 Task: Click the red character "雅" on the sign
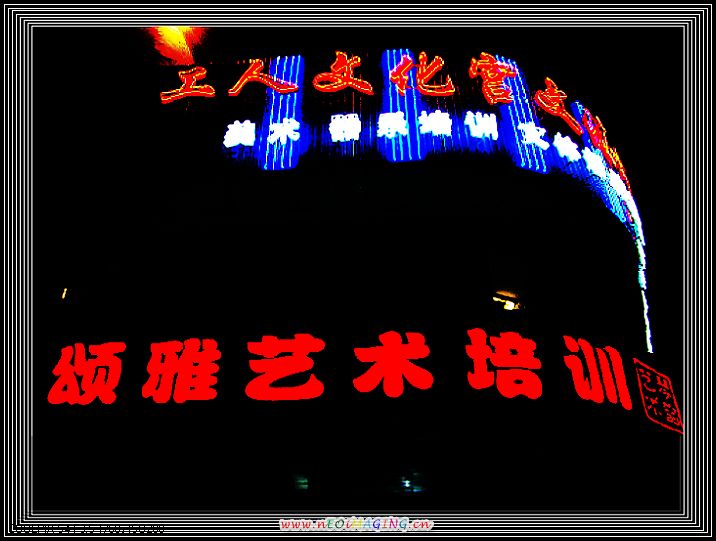(181, 370)
